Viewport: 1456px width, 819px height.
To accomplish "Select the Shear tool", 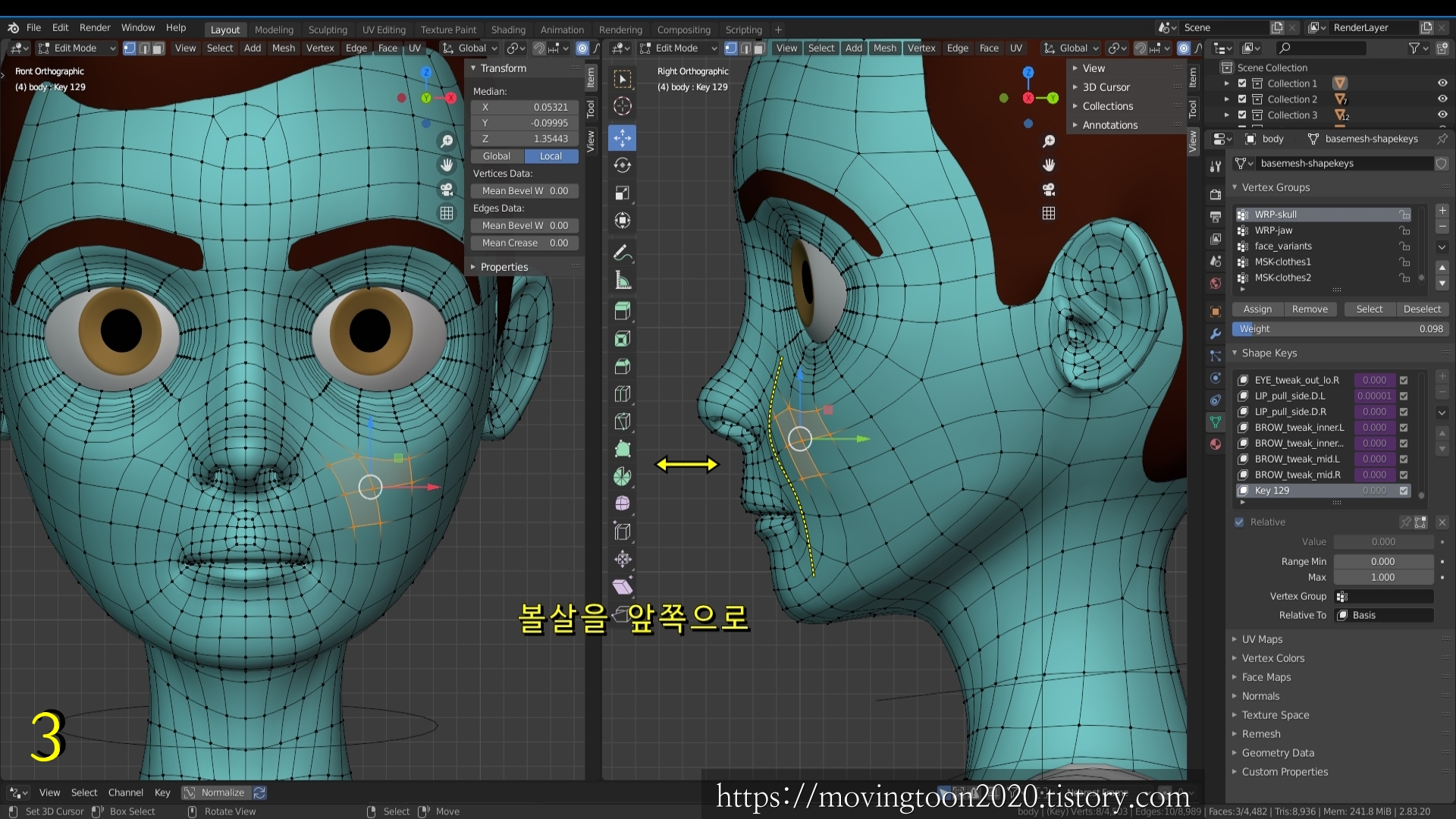I will pos(622,586).
